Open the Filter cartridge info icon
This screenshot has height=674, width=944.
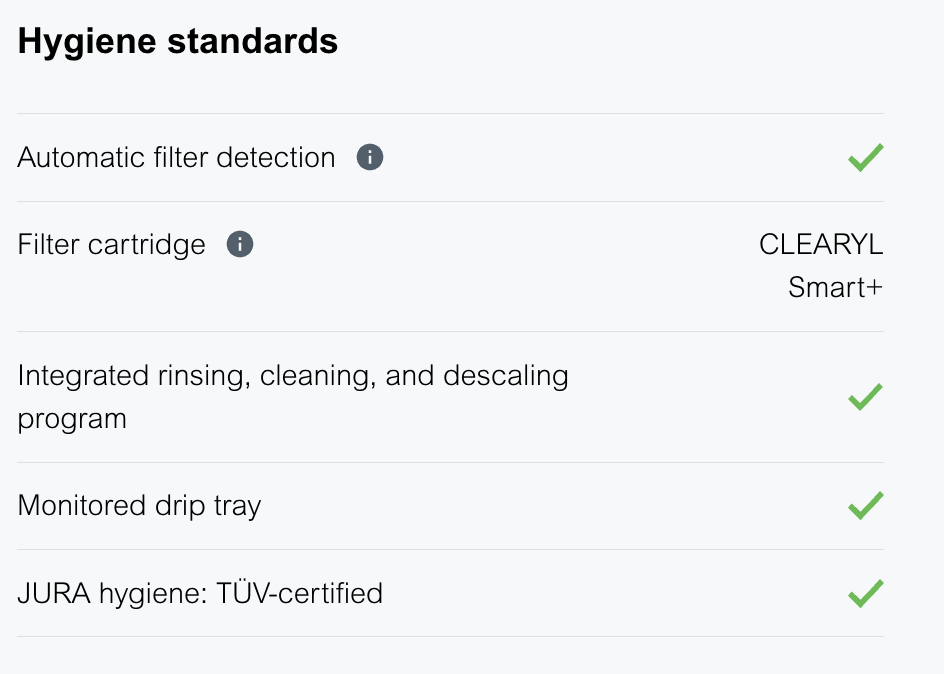[x=240, y=245]
